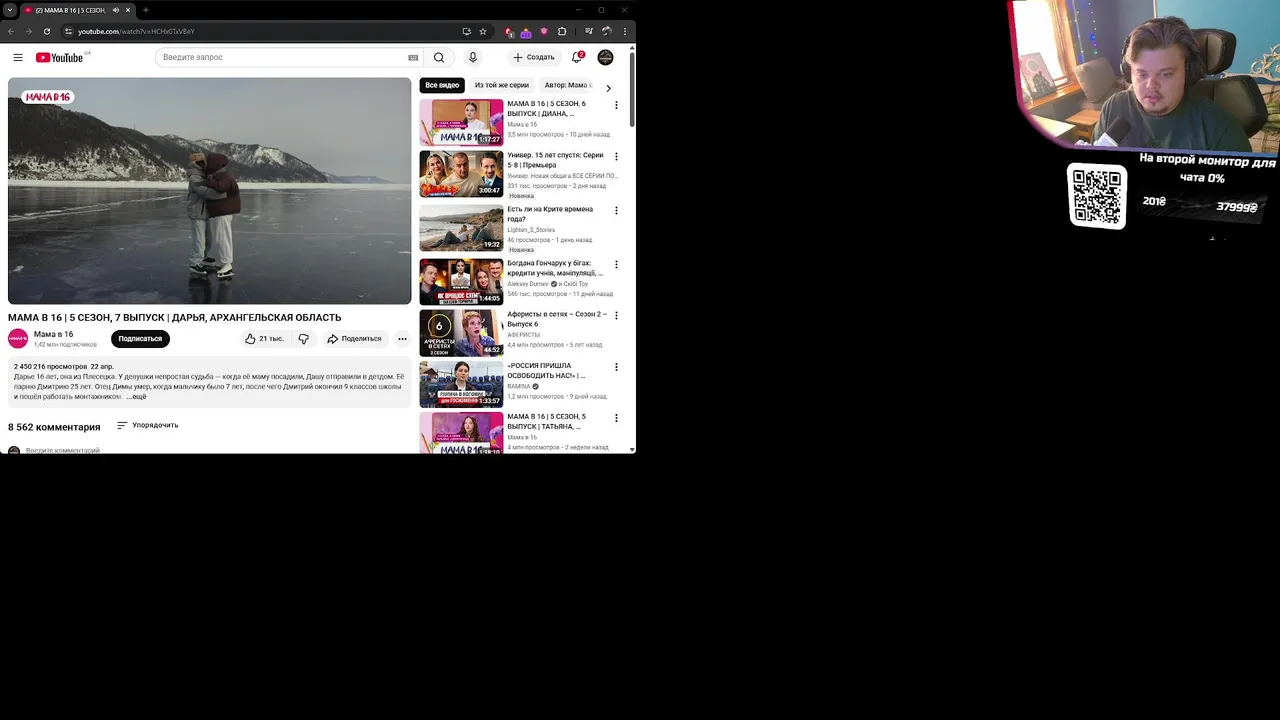The width and height of the screenshot is (1280, 720).
Task: Open the Универ. 15 лет спустя thumbnail
Action: pyautogui.click(x=461, y=174)
